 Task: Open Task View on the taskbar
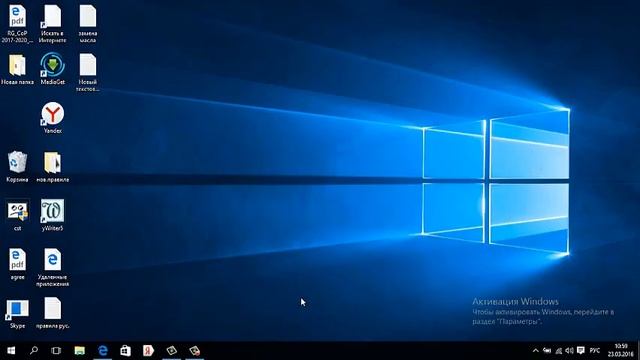coord(56,351)
